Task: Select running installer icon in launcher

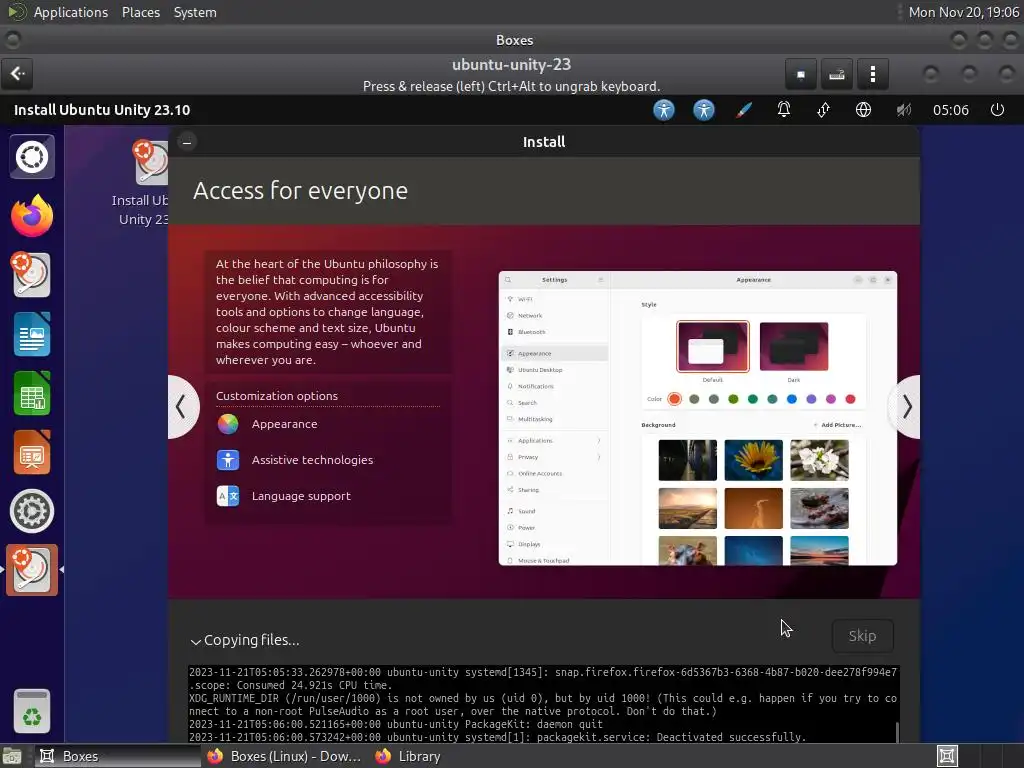Action: coord(32,570)
